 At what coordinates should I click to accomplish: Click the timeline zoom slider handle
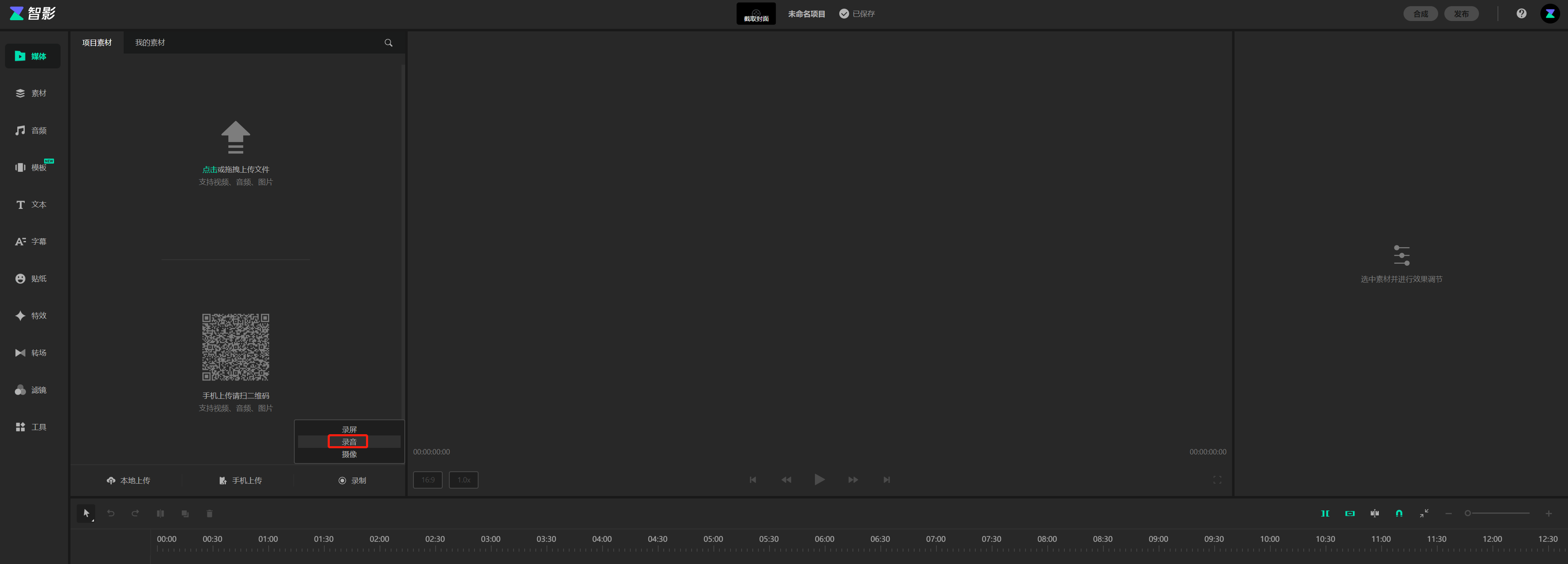click(1467, 513)
